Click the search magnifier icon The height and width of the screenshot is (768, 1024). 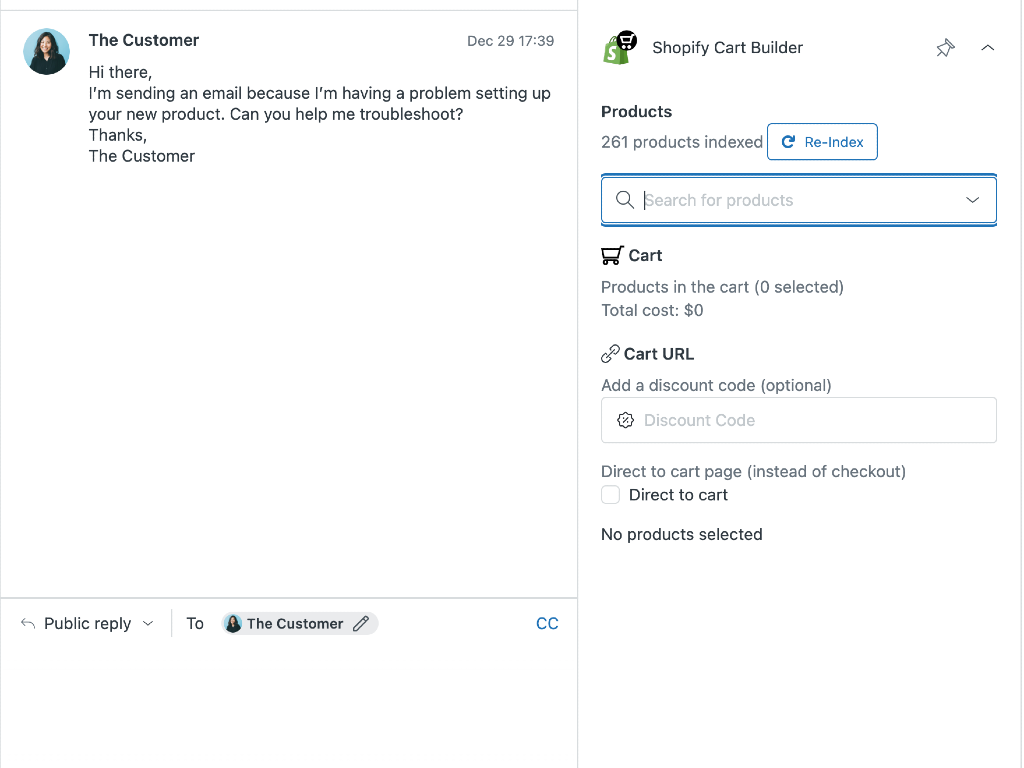click(625, 200)
